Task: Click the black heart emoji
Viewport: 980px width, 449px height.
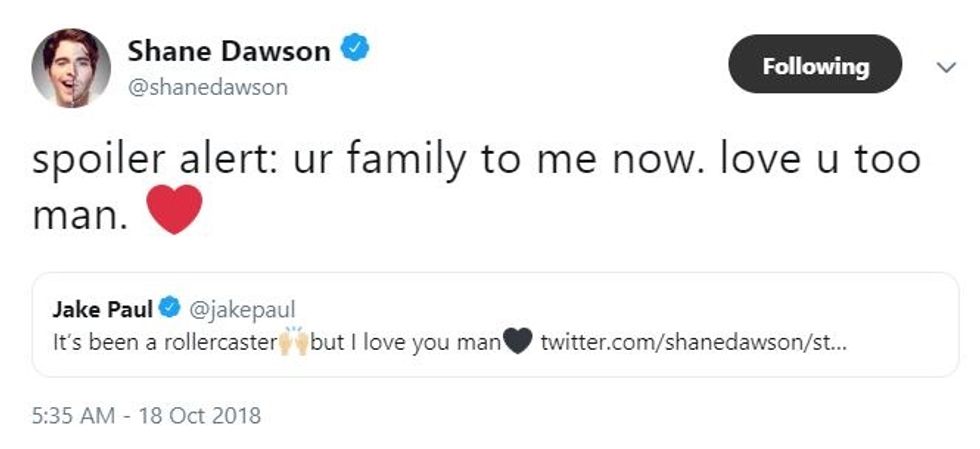Action: click(x=516, y=343)
